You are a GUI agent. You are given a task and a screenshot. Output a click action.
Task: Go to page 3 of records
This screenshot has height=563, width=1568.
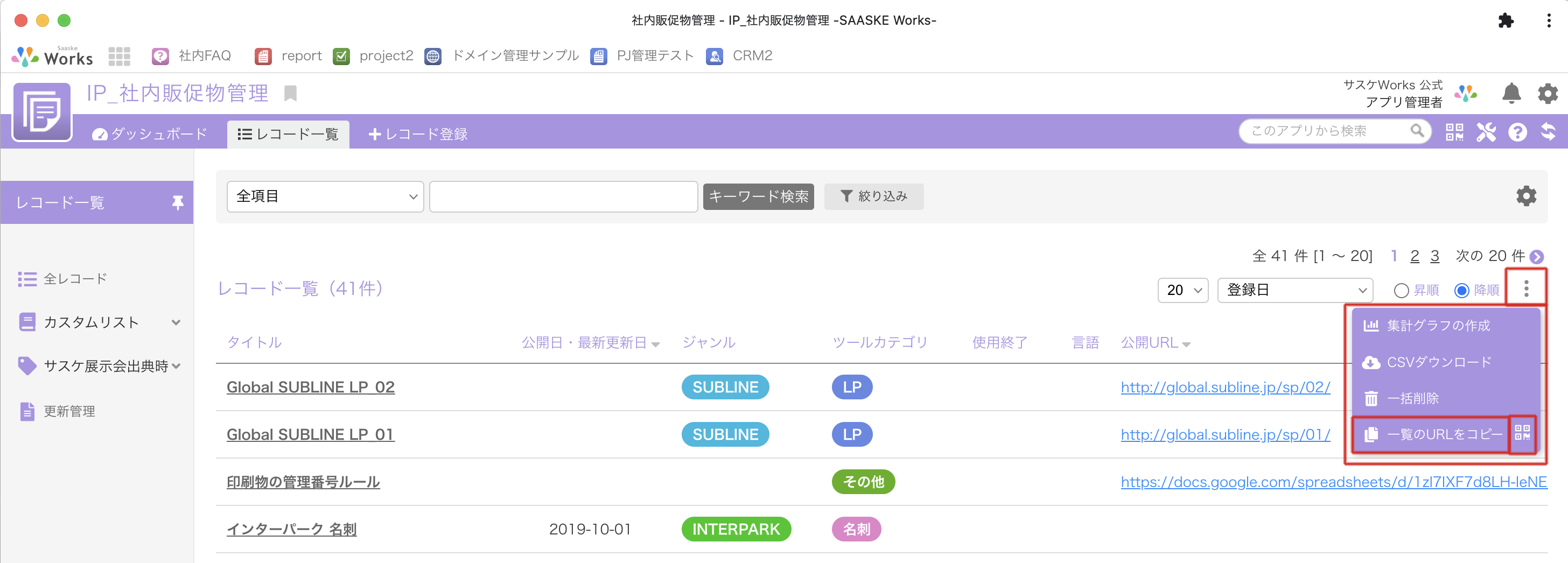click(x=1434, y=256)
